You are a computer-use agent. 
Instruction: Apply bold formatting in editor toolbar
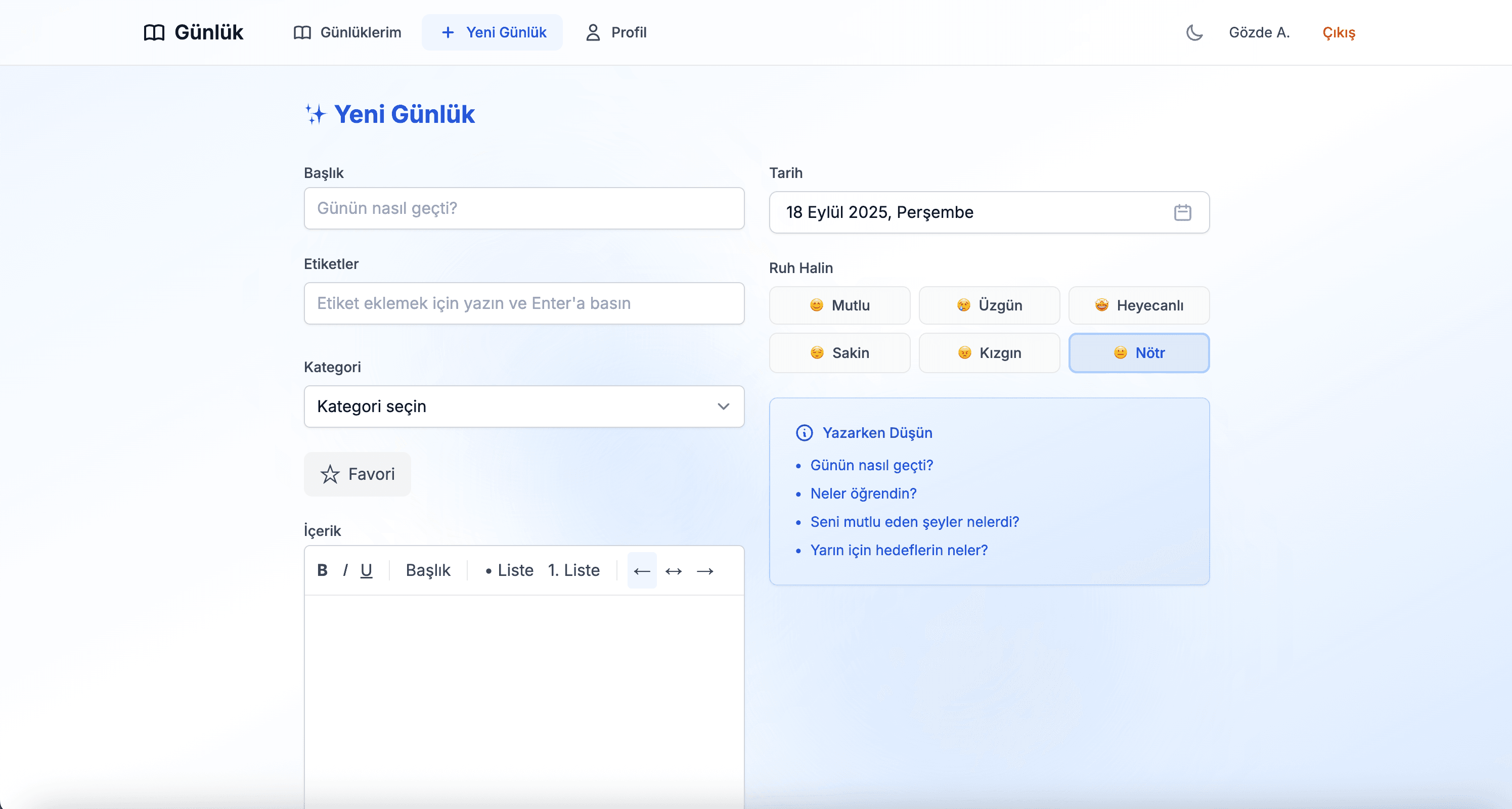(x=322, y=570)
